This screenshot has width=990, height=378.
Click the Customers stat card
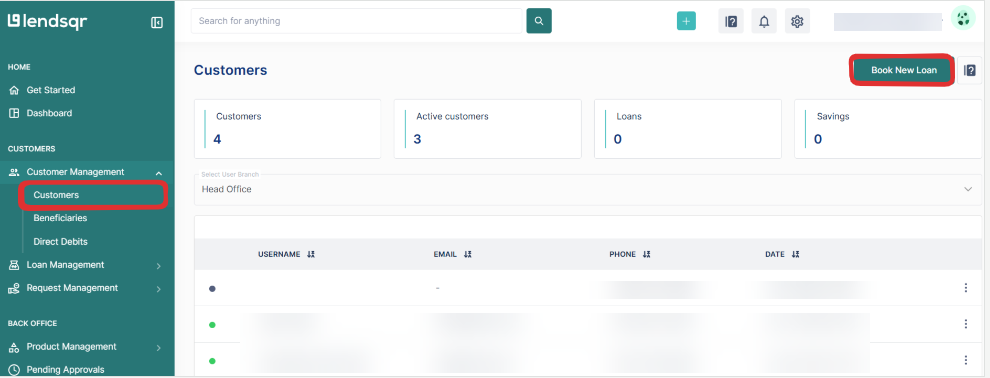coord(287,129)
